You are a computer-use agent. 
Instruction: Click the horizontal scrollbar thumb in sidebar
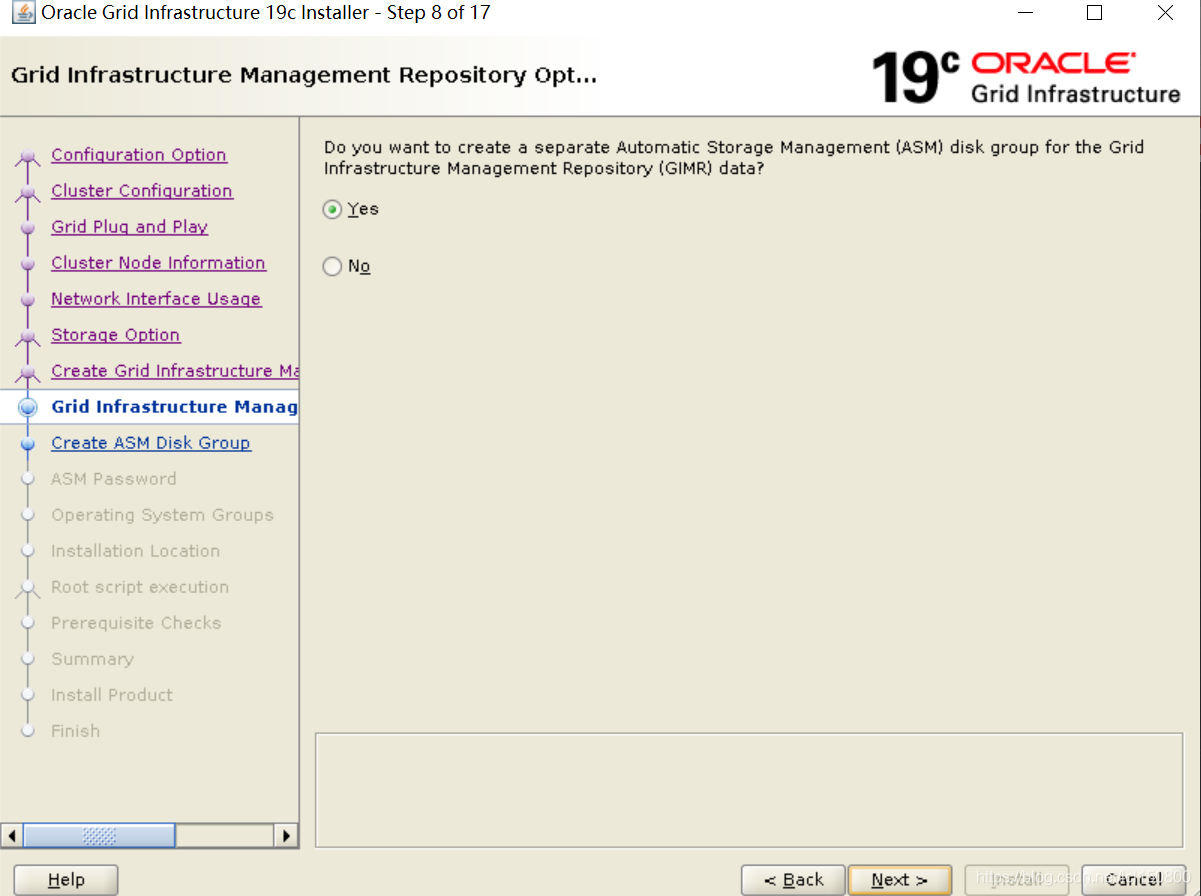(x=99, y=835)
